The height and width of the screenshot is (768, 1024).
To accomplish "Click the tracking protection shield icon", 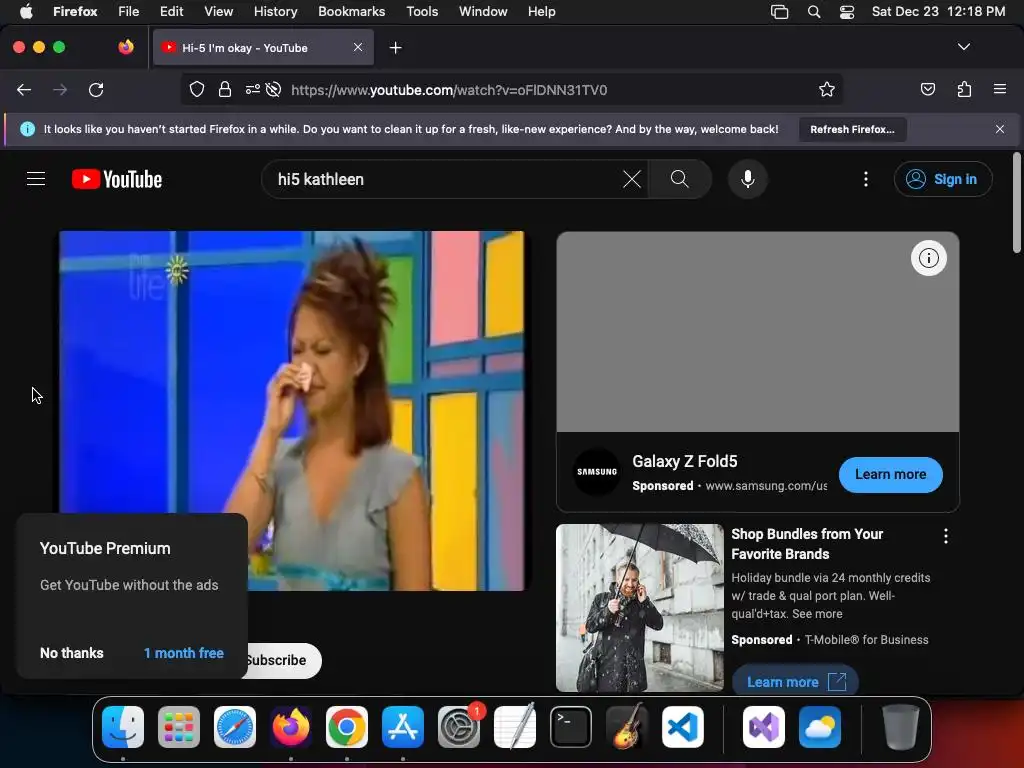I will pos(197,89).
